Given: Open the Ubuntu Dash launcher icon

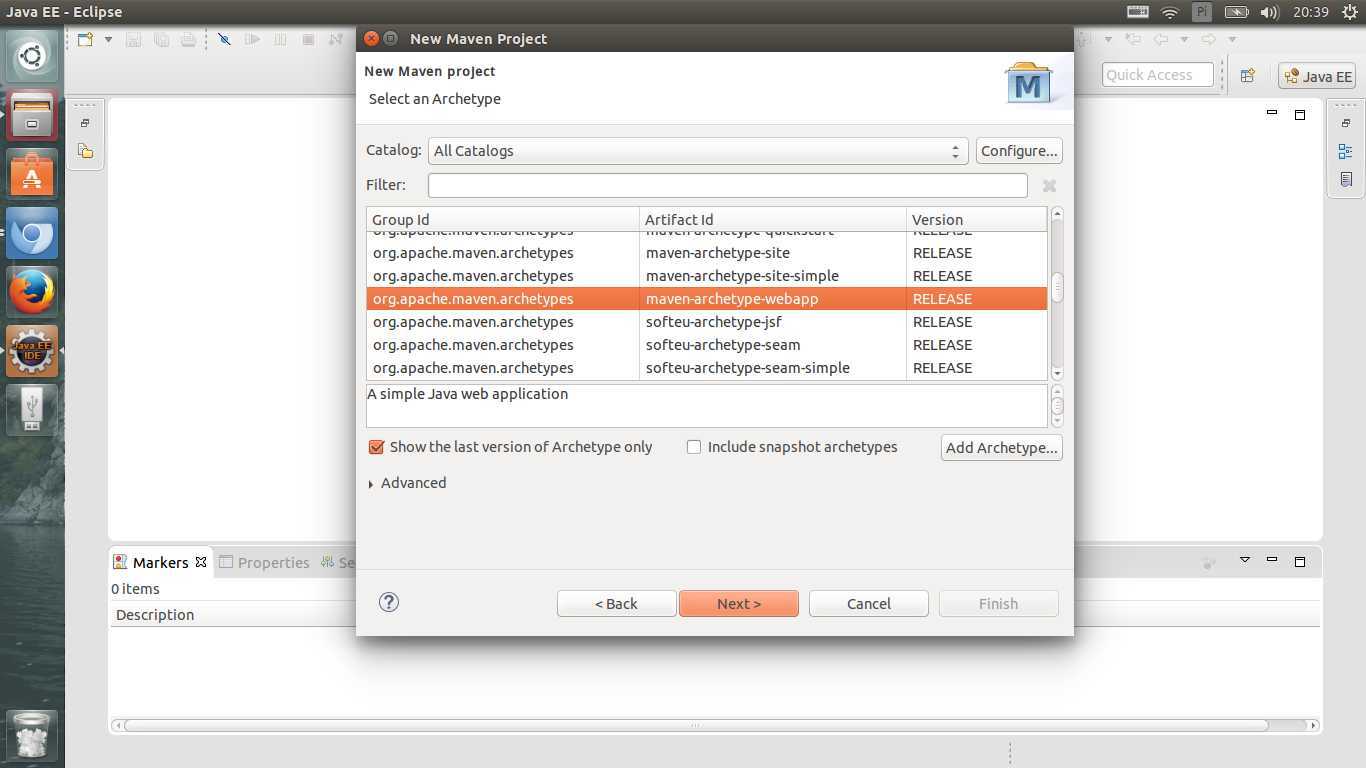Looking at the screenshot, I should [32, 56].
